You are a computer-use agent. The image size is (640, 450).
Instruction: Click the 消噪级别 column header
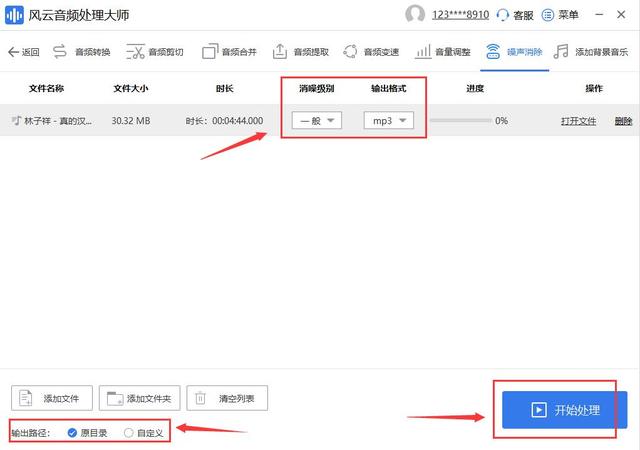click(316, 88)
